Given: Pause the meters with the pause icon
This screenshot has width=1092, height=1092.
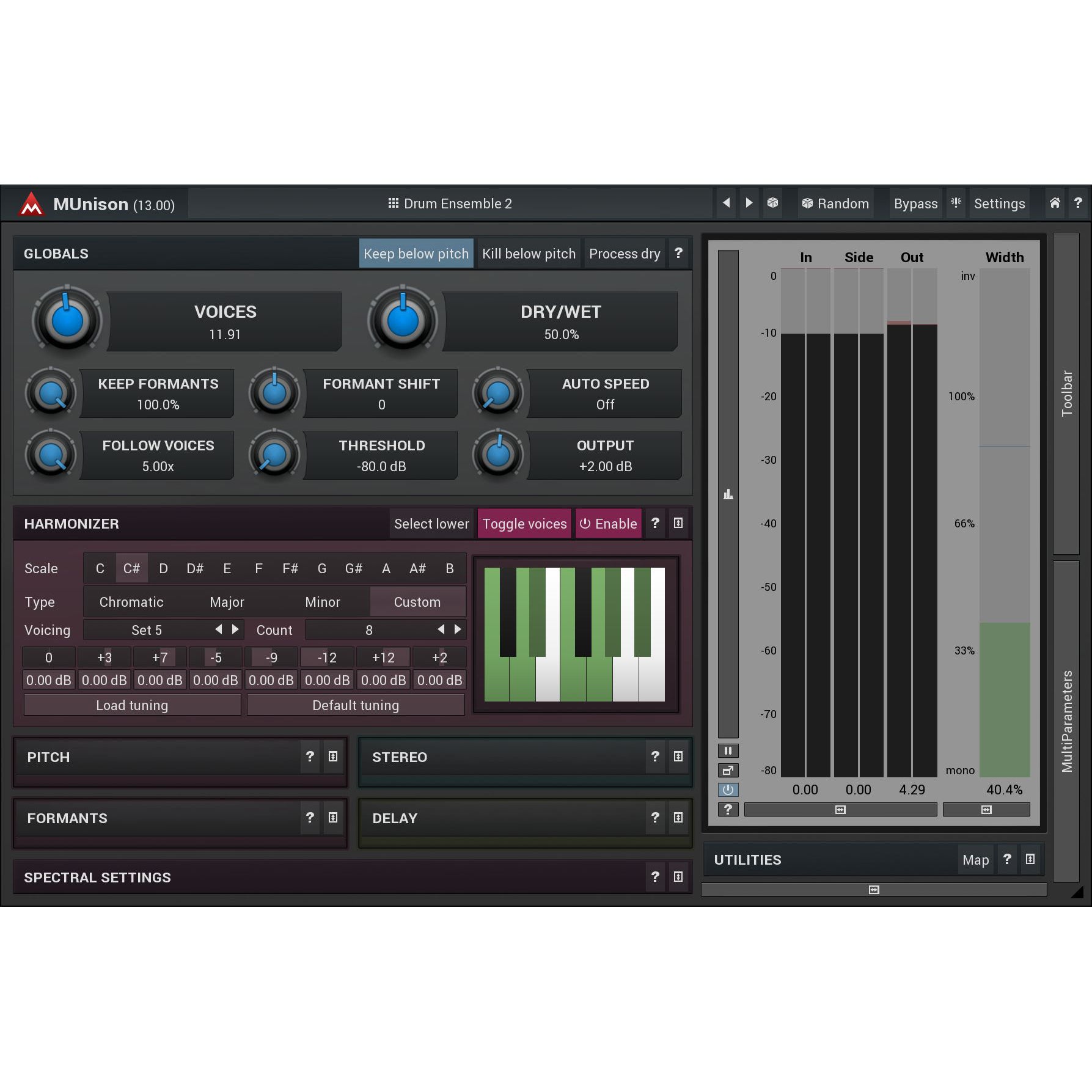Looking at the screenshot, I should [728, 750].
